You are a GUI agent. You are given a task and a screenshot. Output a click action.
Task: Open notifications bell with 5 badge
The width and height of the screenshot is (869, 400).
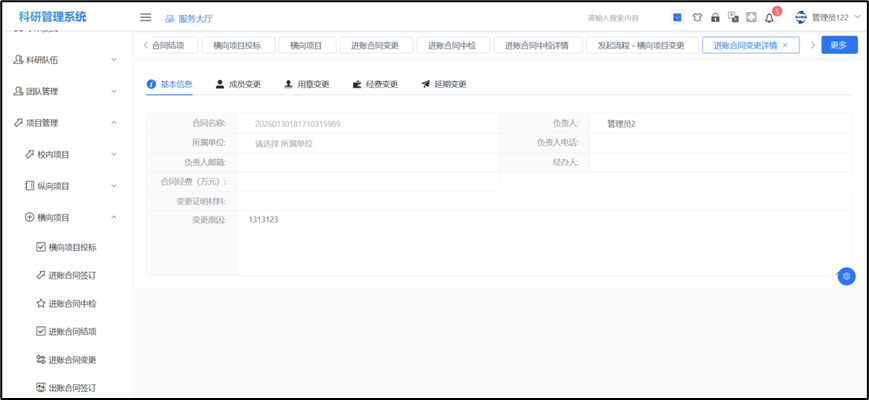pos(769,17)
